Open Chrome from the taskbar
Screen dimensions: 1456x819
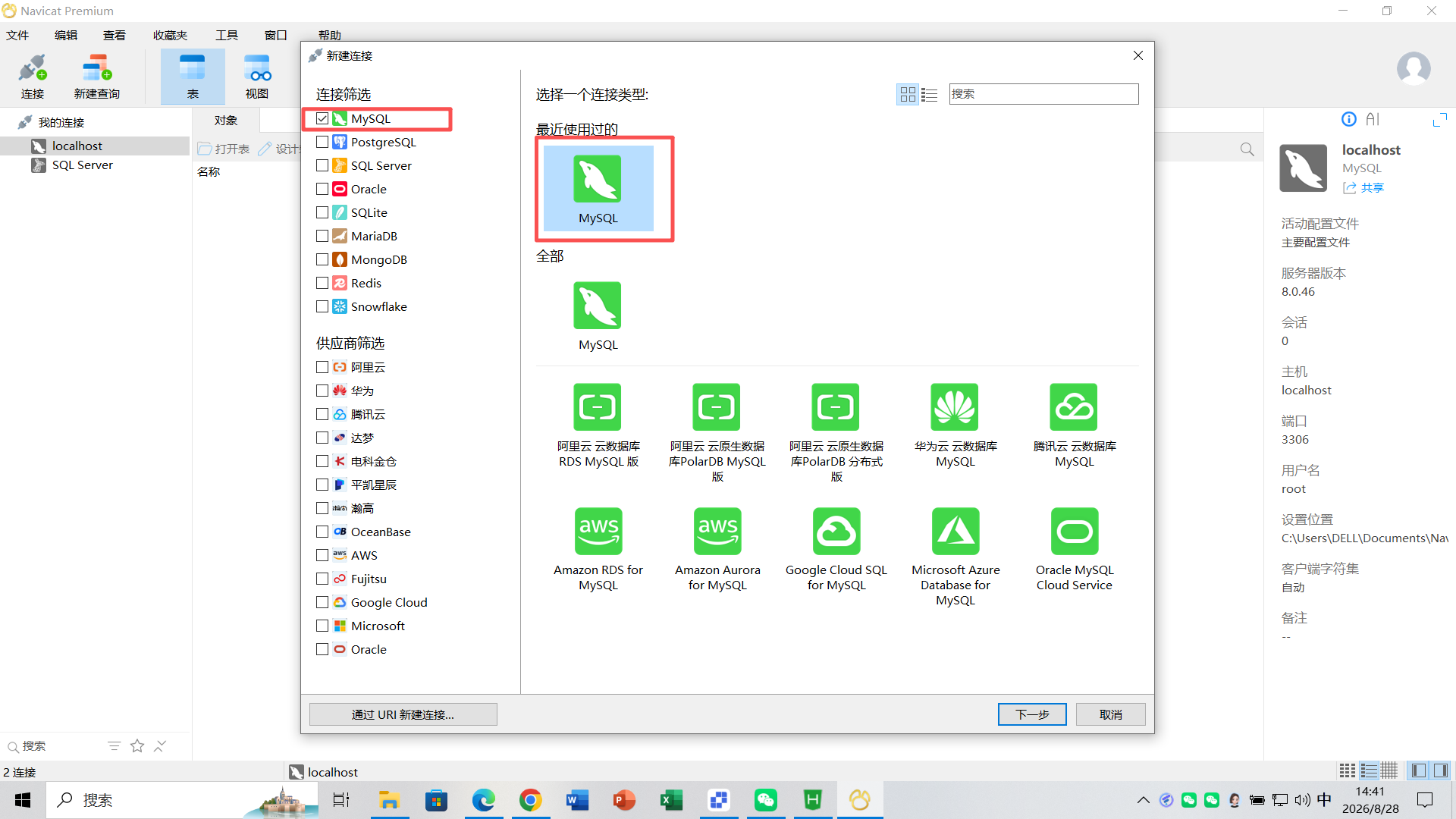point(530,800)
